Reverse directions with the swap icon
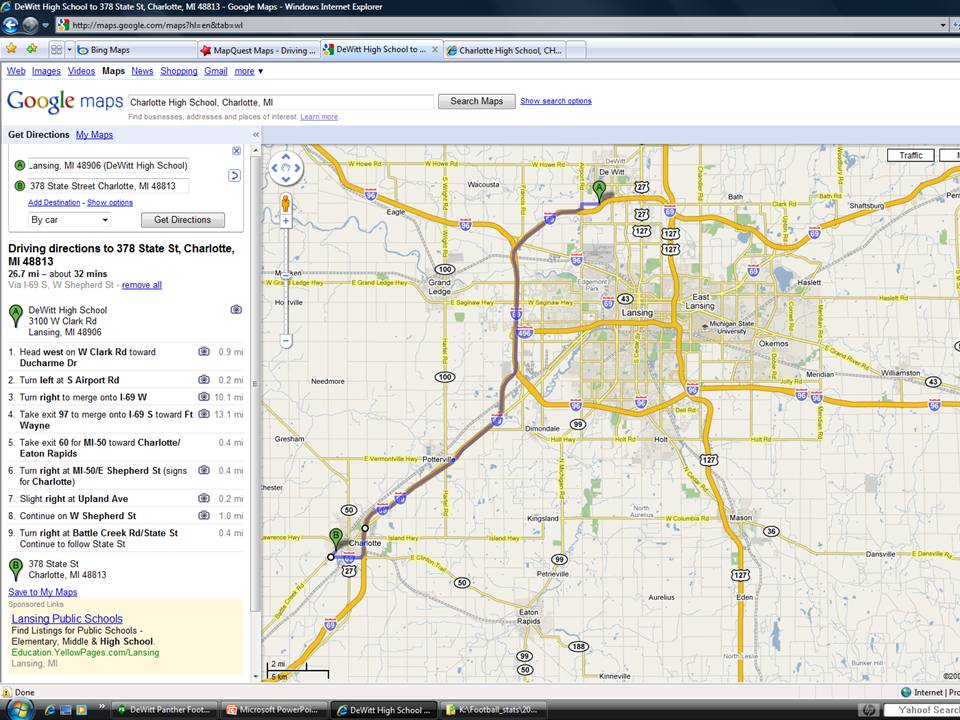 pyautogui.click(x=234, y=176)
